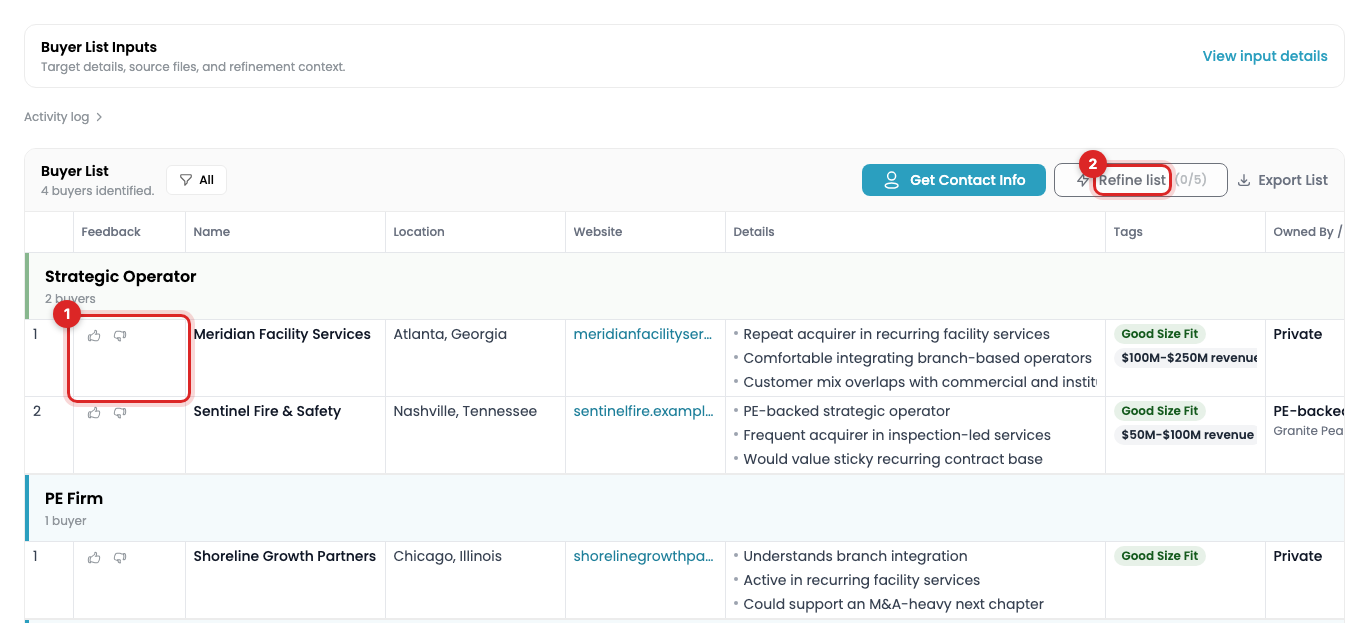Click the Buyer List Inputs heading
This screenshot has height=623, width=1369.
[x=99, y=47]
